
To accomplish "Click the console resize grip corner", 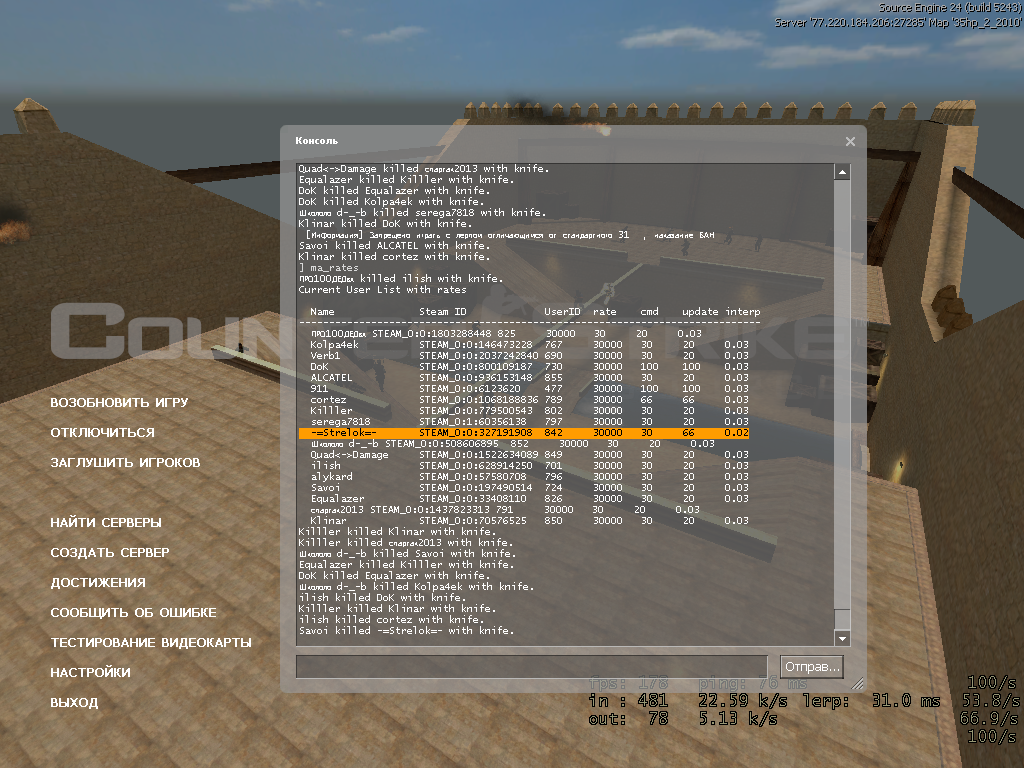I will [x=857, y=684].
